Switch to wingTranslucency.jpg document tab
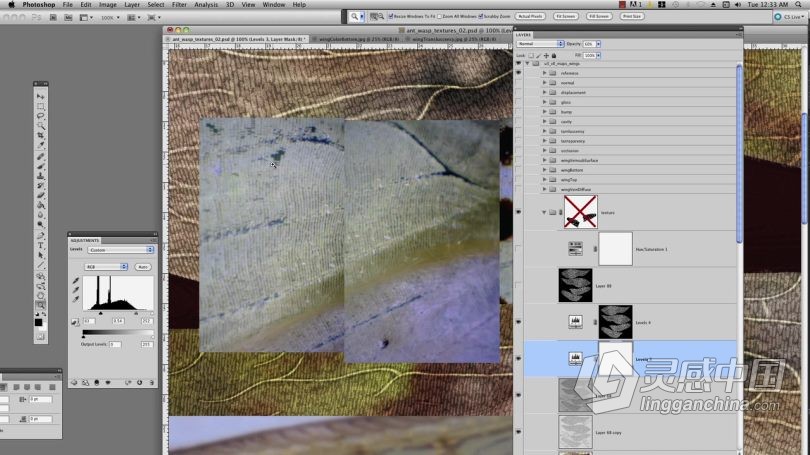810x455 pixels. click(x=454, y=39)
